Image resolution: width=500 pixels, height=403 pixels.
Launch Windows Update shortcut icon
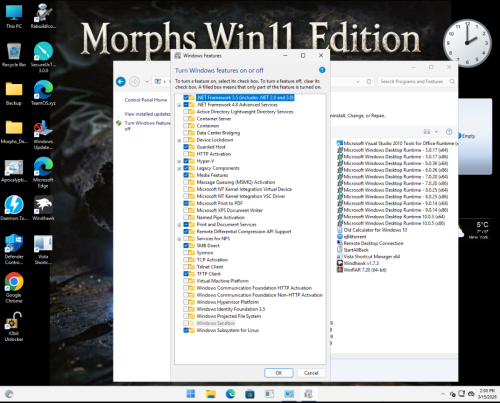coord(43,134)
